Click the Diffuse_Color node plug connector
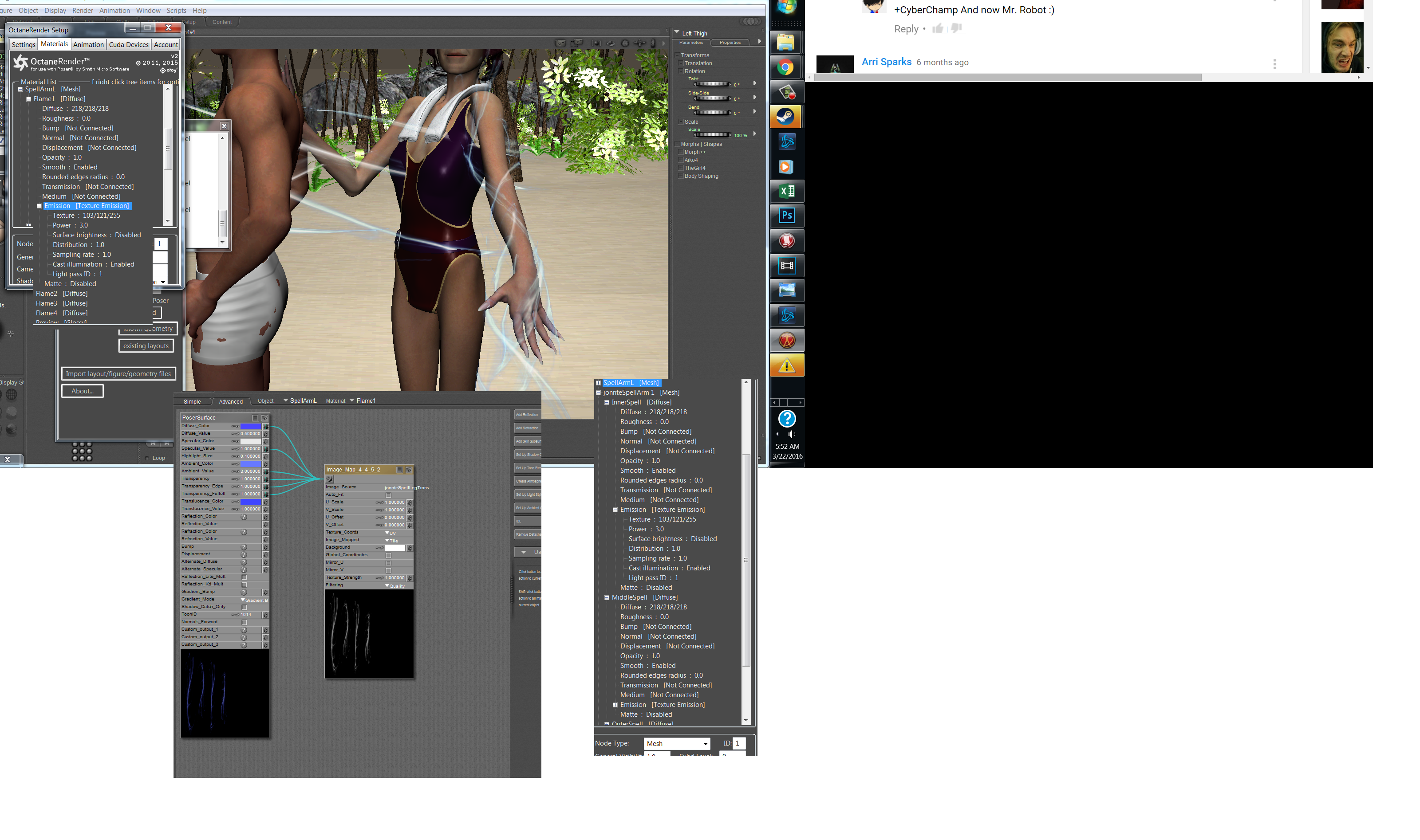1420x840 pixels. point(265,426)
